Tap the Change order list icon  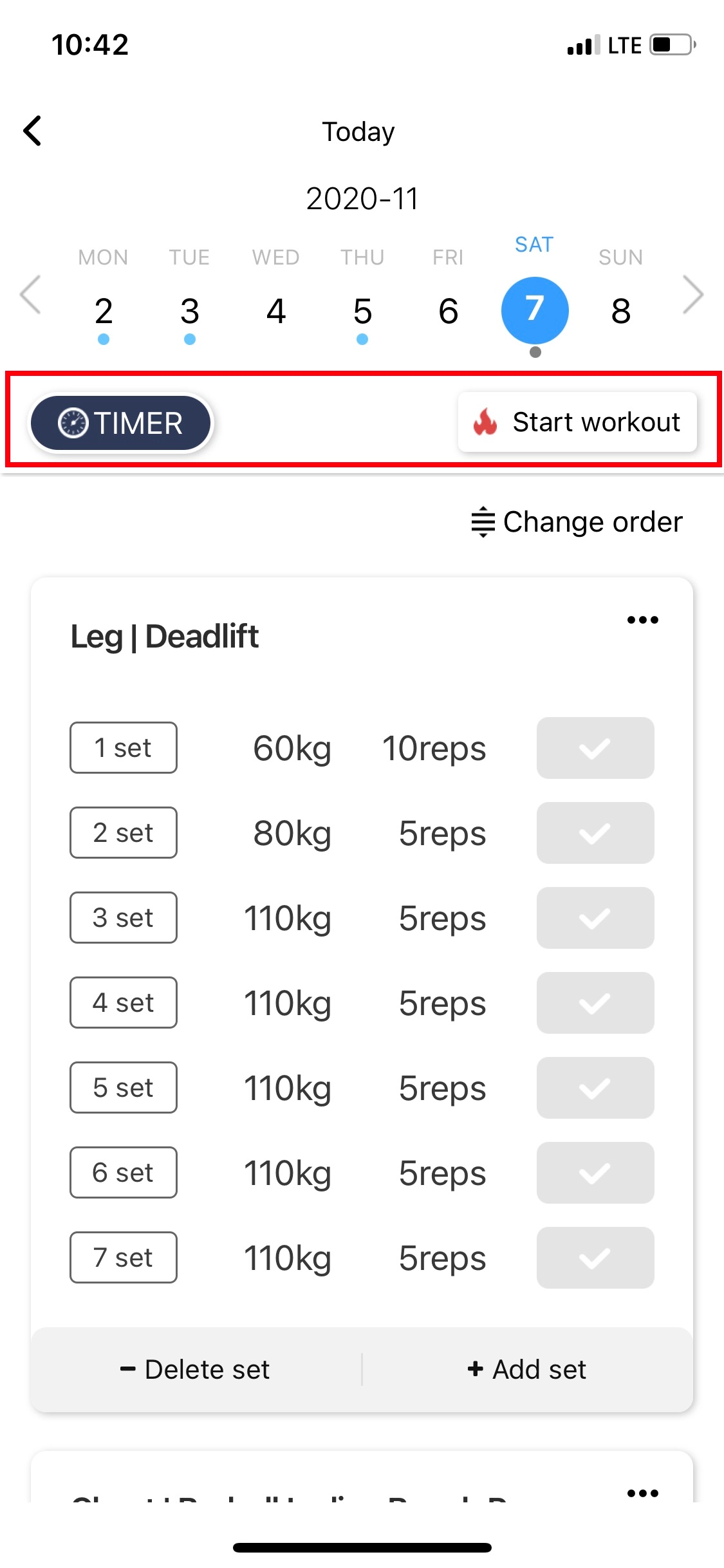[x=483, y=522]
